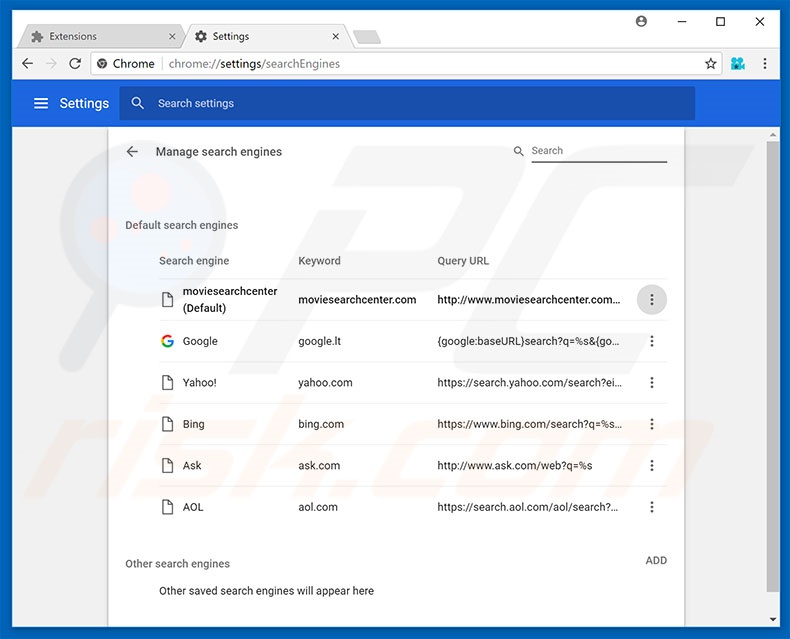
Task: Click the browser forward navigation arrow
Action: (x=51, y=63)
